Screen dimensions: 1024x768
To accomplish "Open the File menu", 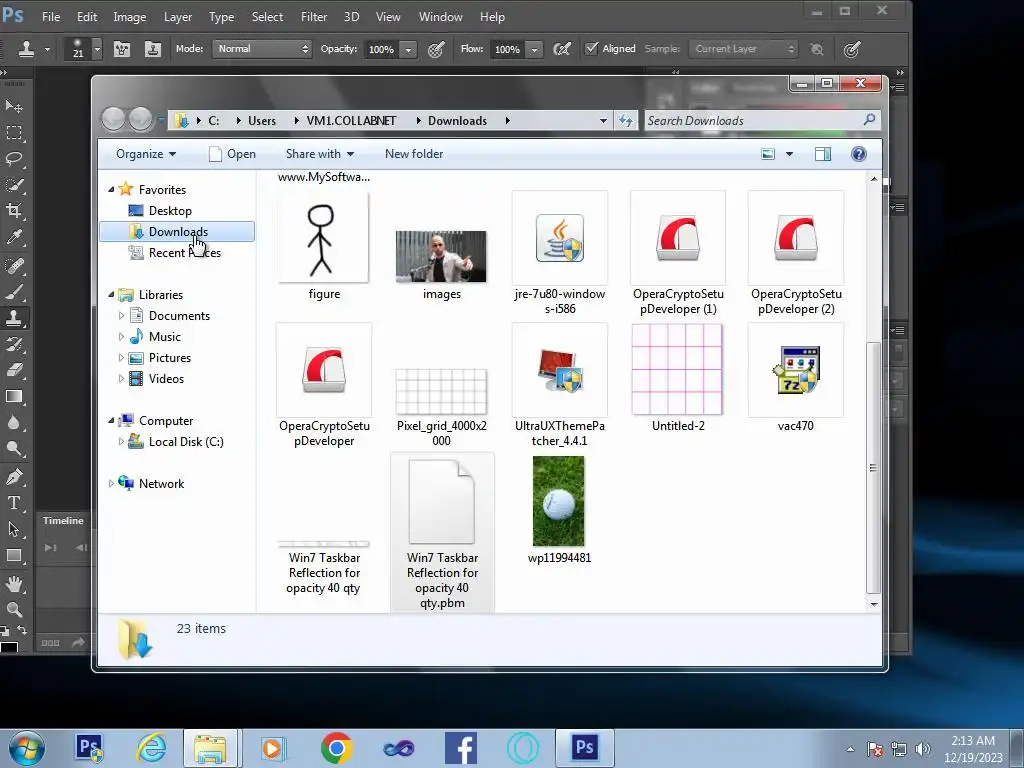I will [51, 17].
